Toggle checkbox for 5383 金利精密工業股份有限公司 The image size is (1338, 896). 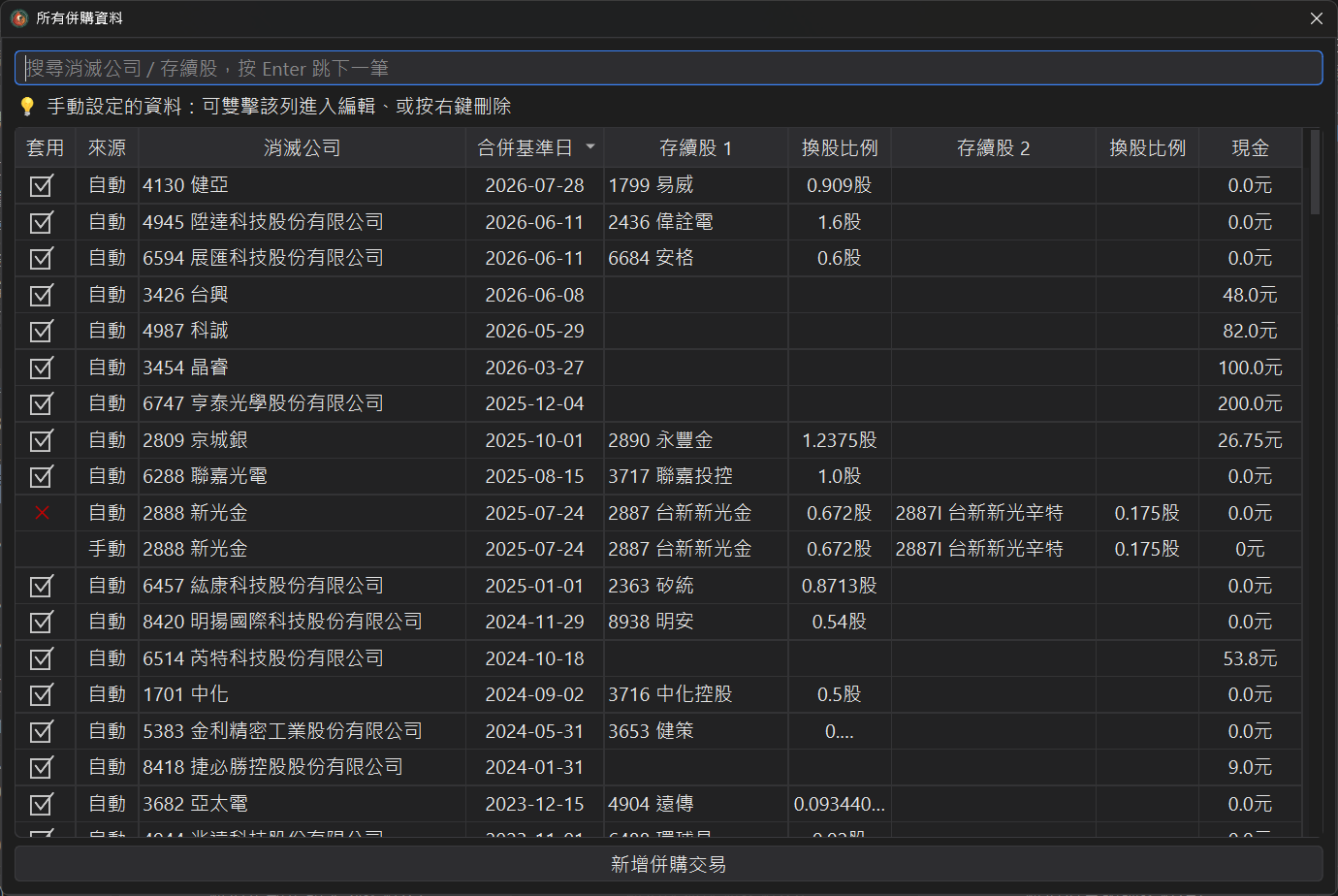41,731
